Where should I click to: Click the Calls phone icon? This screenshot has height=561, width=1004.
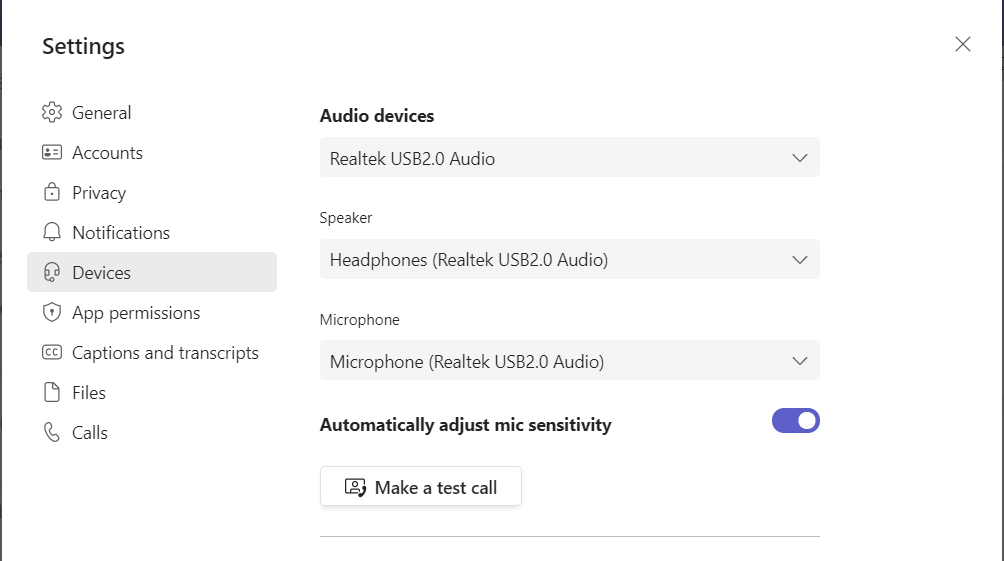click(52, 433)
